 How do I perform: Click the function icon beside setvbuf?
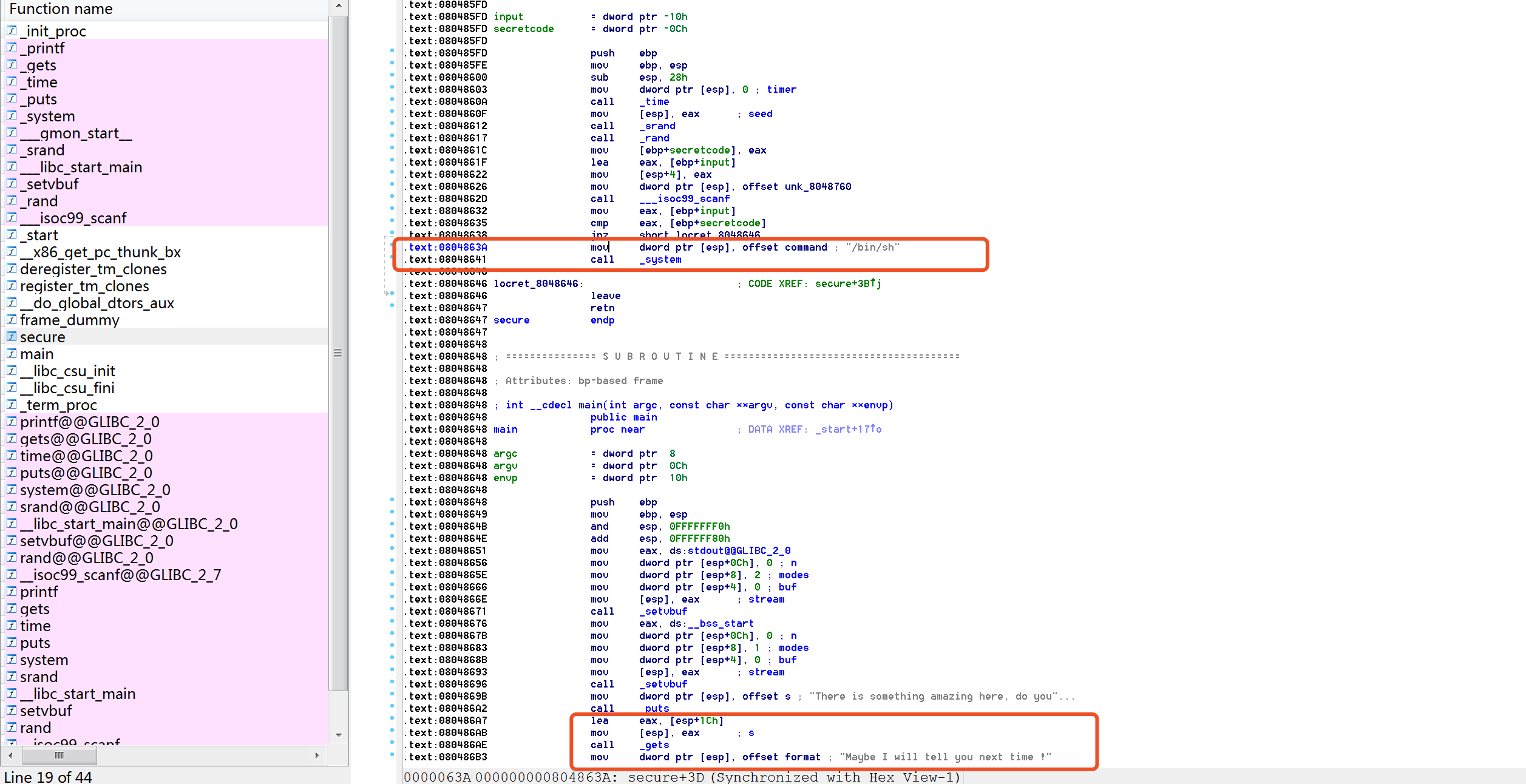tap(12, 710)
